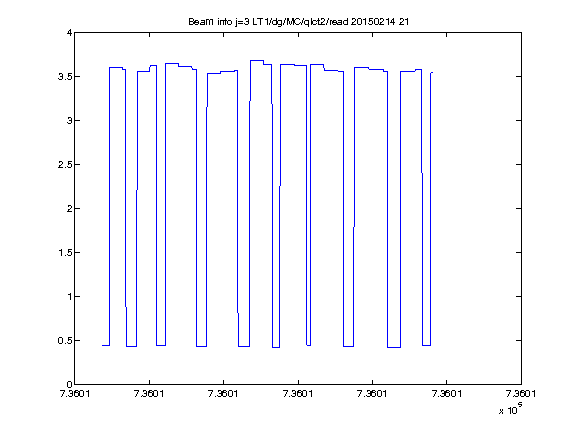Screen dimensions: 576x432
Task: Click the x 10^5 axis exponent label
Action: tap(511, 408)
